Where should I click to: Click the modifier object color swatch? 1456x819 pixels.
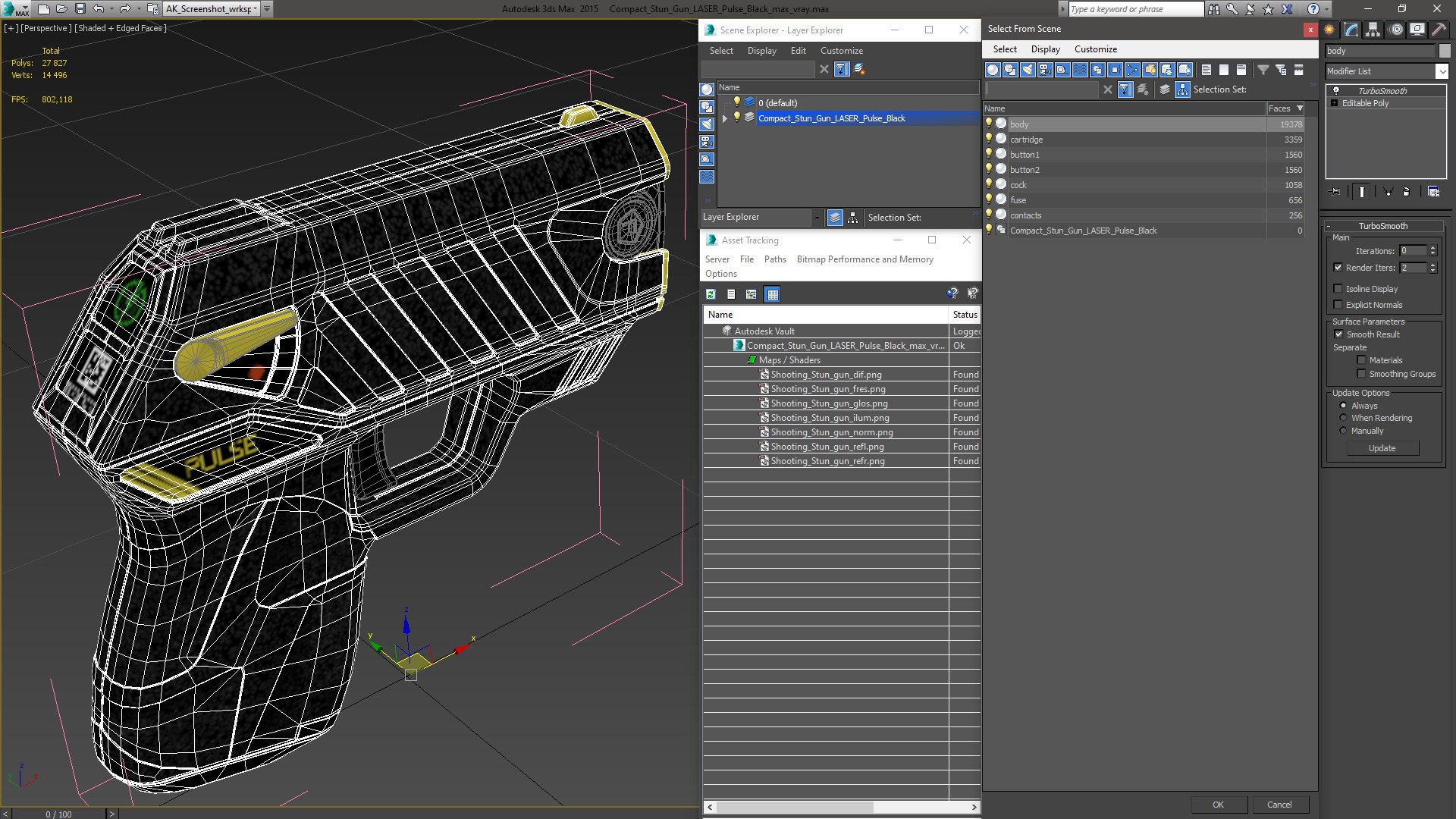pyautogui.click(x=1445, y=51)
